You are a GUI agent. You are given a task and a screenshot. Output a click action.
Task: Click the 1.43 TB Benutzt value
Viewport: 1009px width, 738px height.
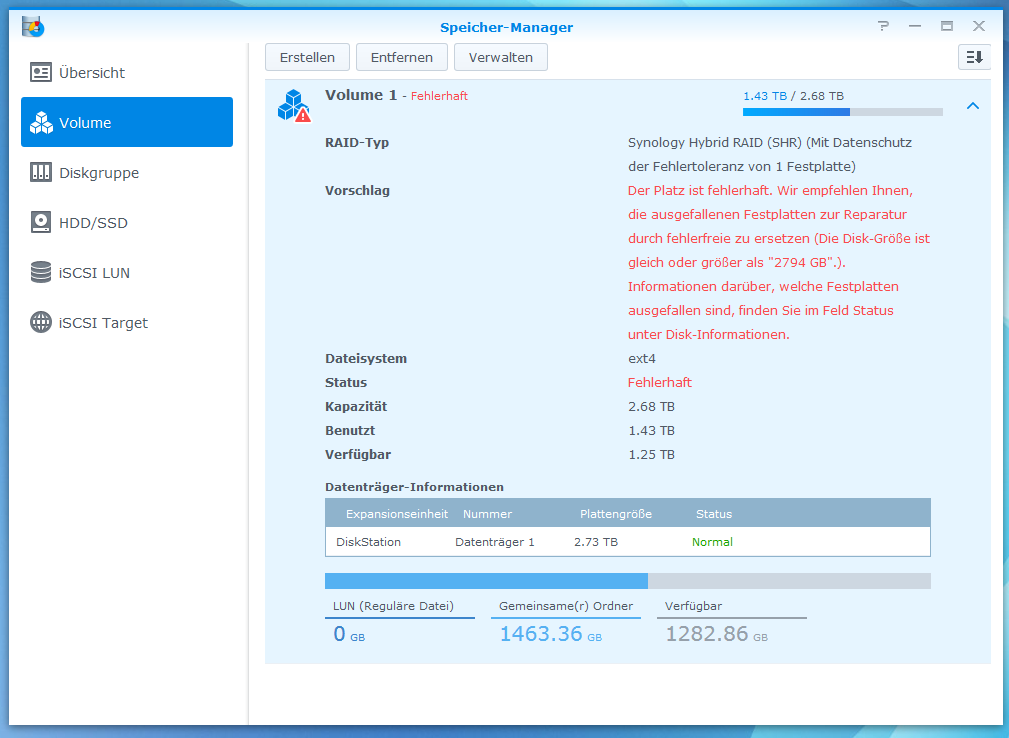[651, 430]
